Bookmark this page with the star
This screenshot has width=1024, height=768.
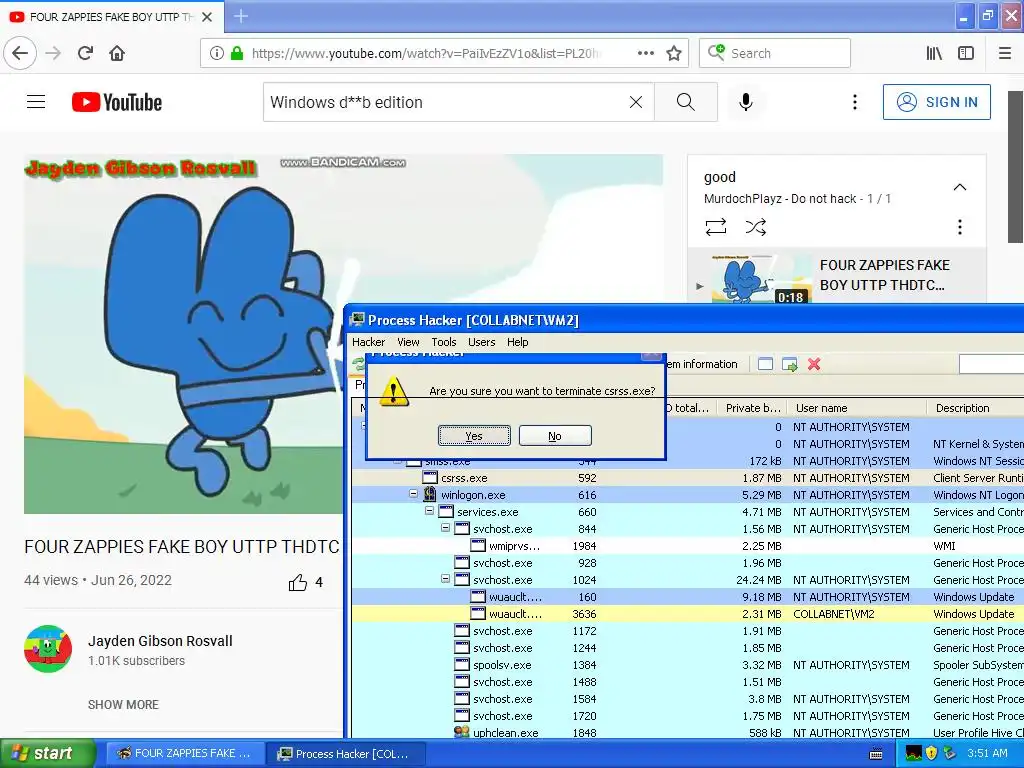[674, 53]
